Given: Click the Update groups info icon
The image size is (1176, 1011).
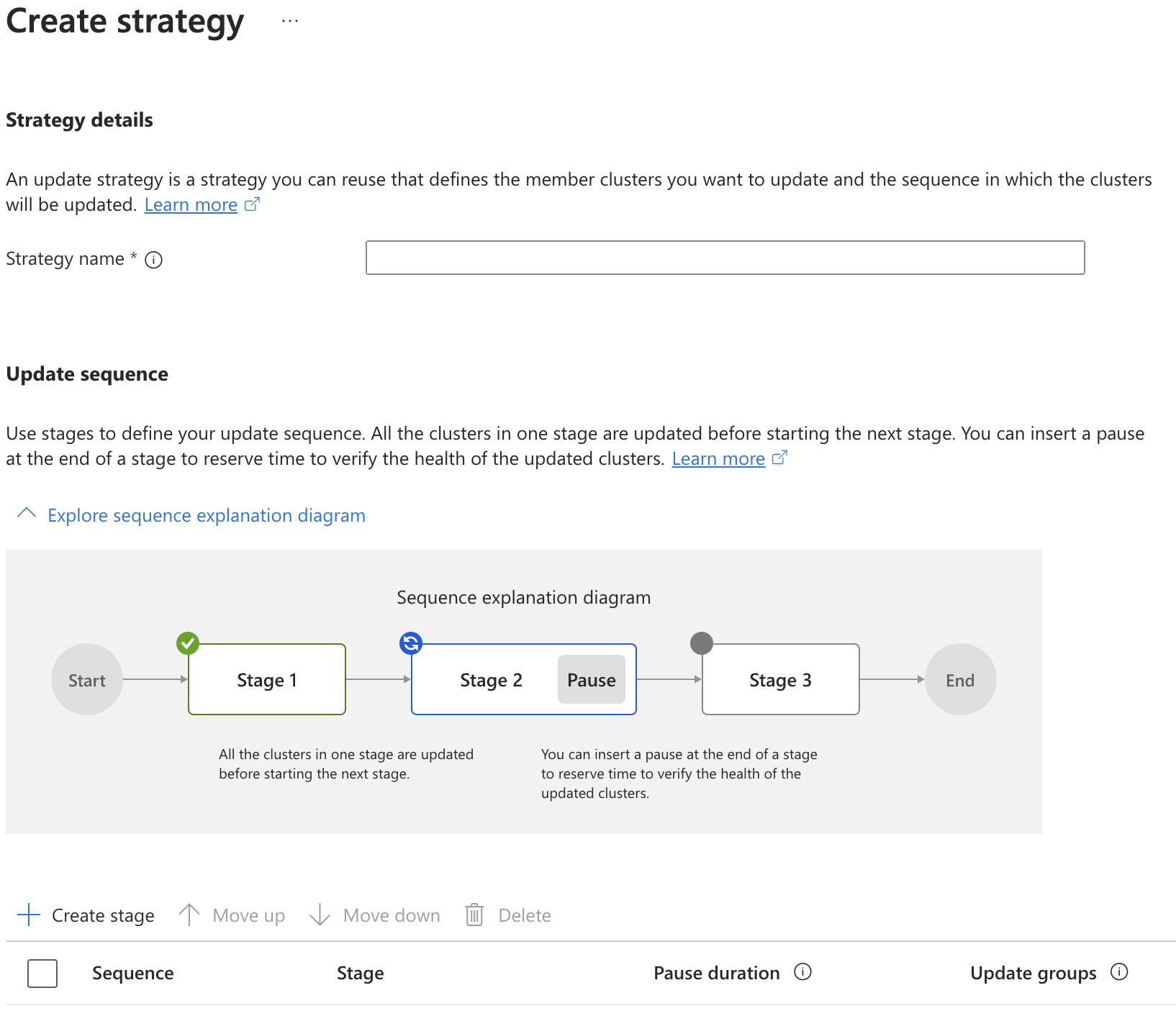Looking at the screenshot, I should pyautogui.click(x=1120, y=972).
